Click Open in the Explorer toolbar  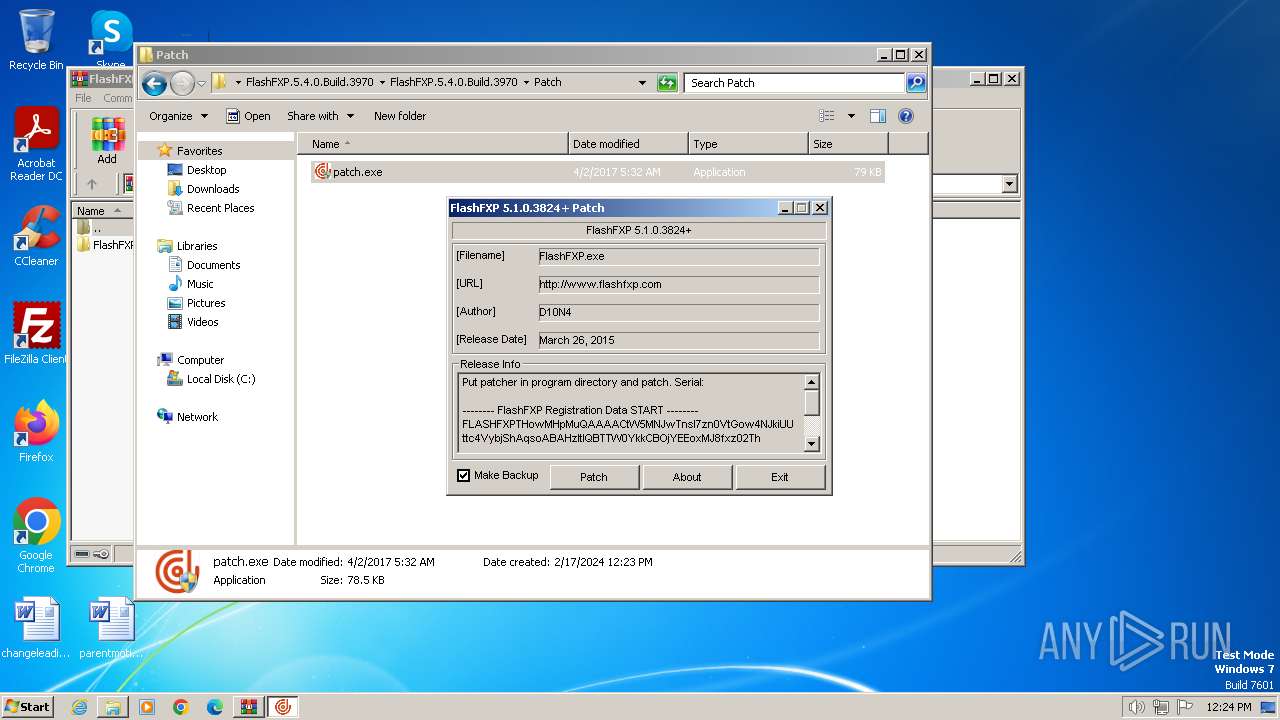(x=248, y=116)
